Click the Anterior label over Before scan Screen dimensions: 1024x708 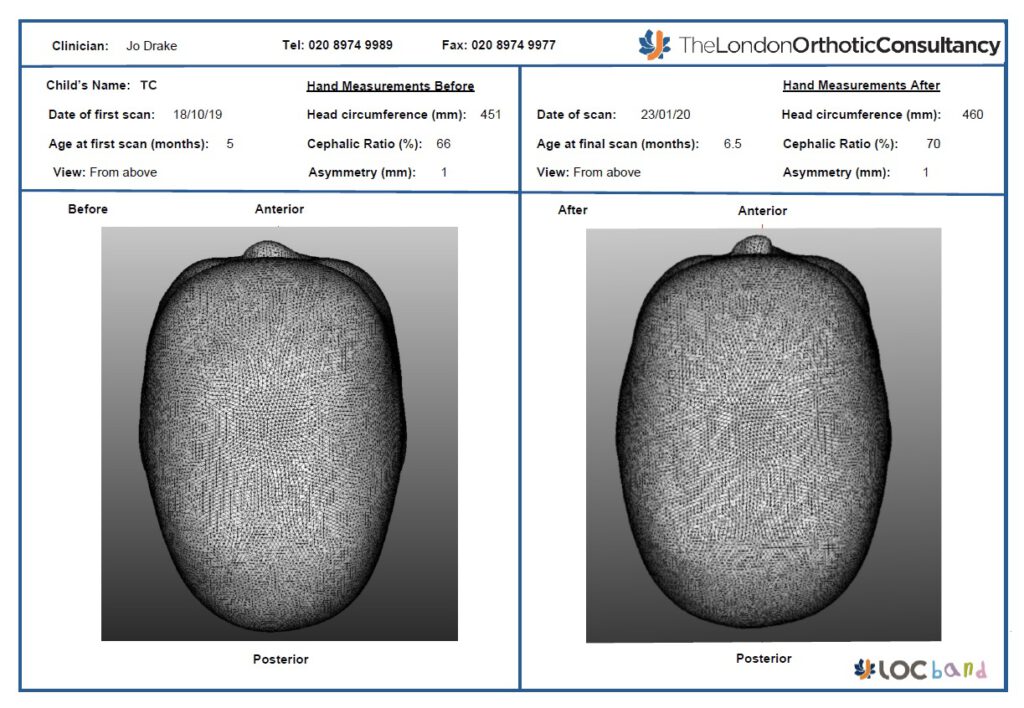point(279,209)
